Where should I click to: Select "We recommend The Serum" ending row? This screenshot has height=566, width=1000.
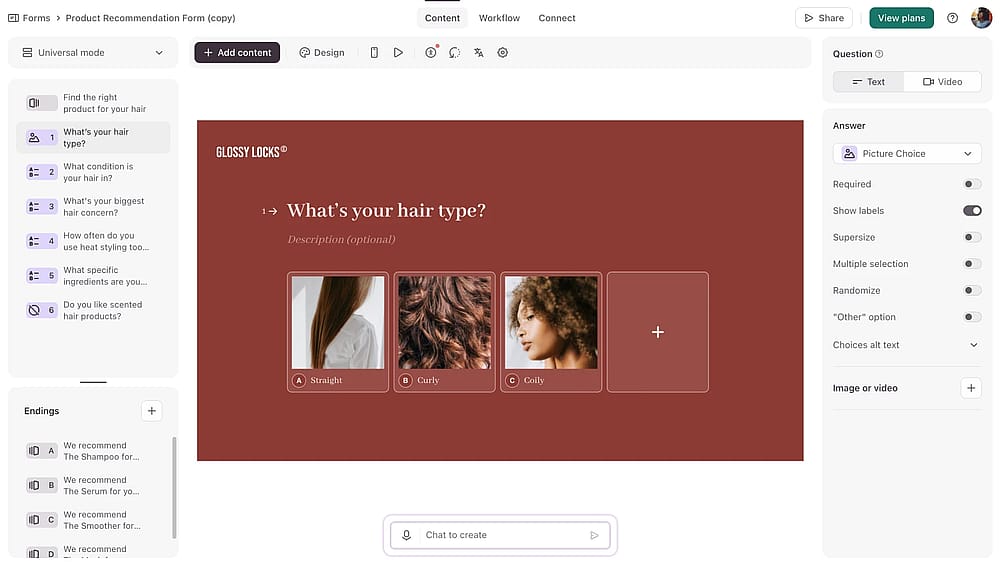click(93, 485)
